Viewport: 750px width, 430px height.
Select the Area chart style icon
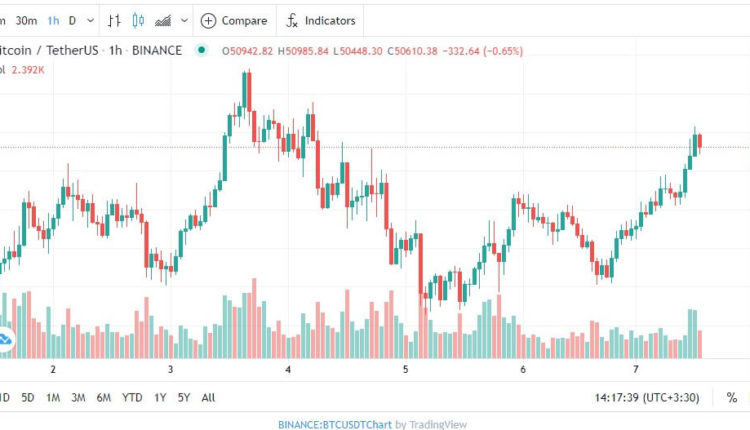point(163,21)
